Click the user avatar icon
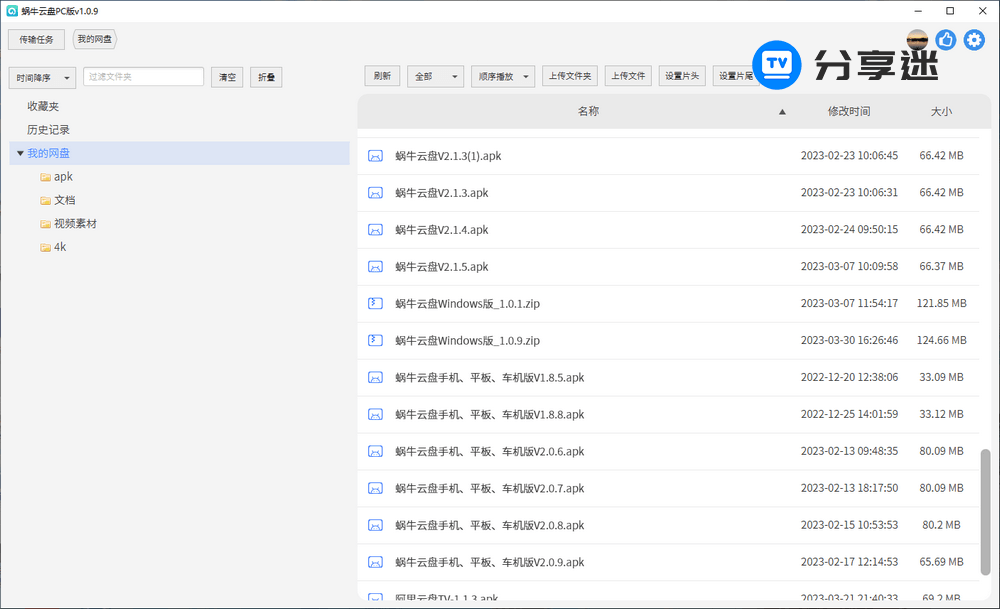This screenshot has width=1000, height=609. [916, 39]
